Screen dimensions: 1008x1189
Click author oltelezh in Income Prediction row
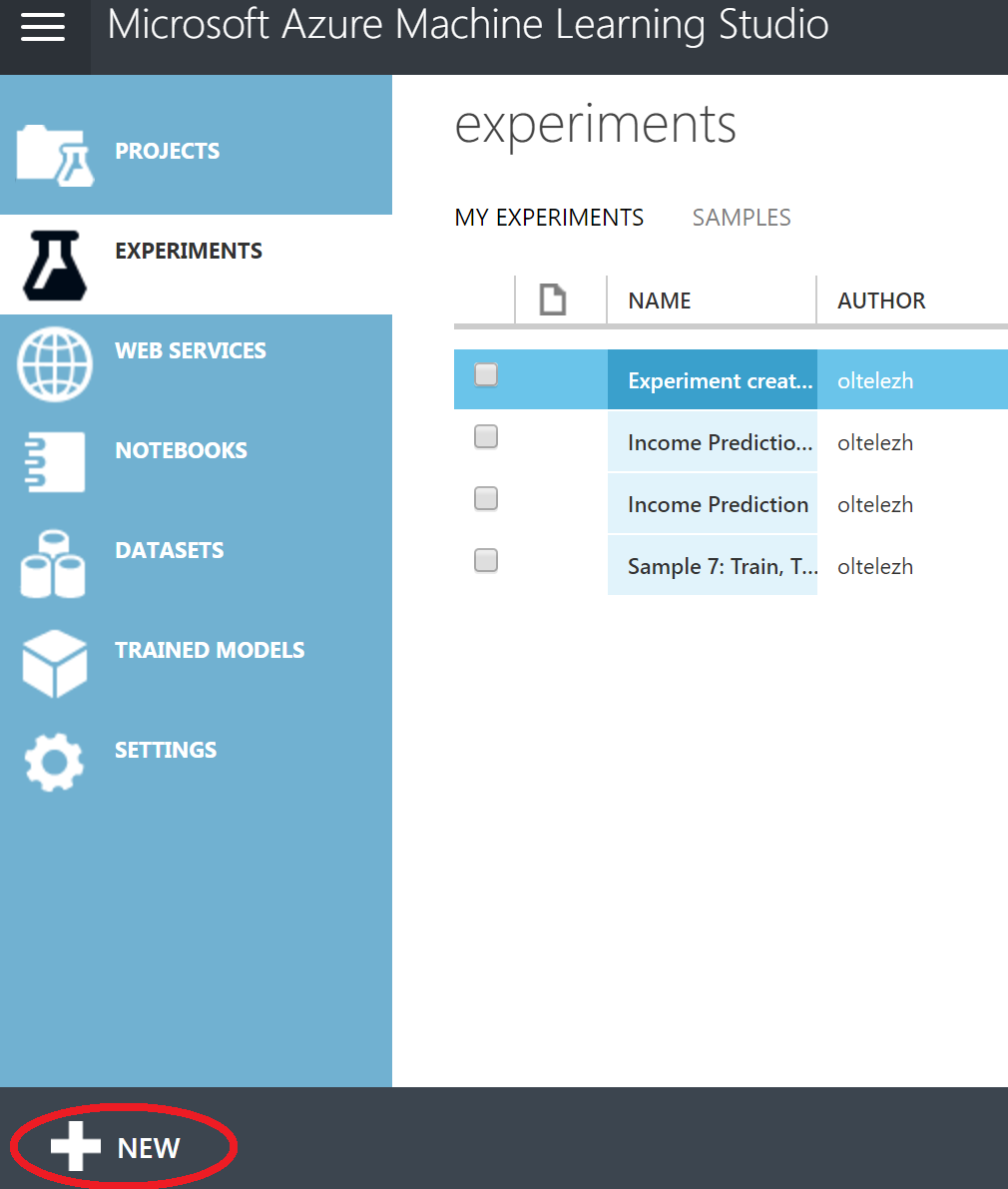point(875,505)
